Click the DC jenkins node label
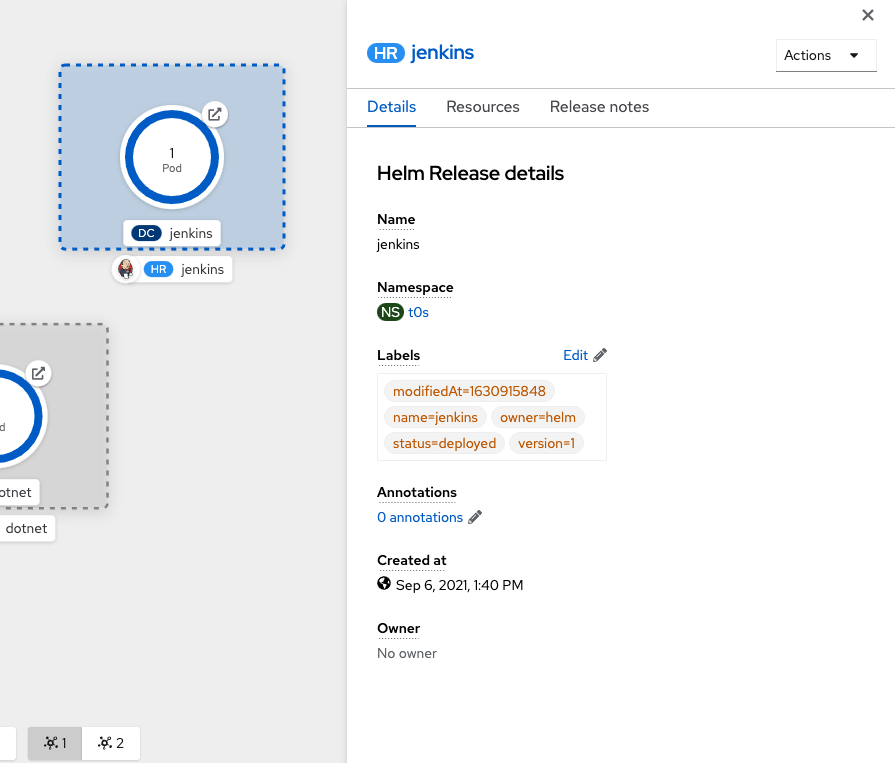This screenshot has height=763, width=895. (x=172, y=233)
